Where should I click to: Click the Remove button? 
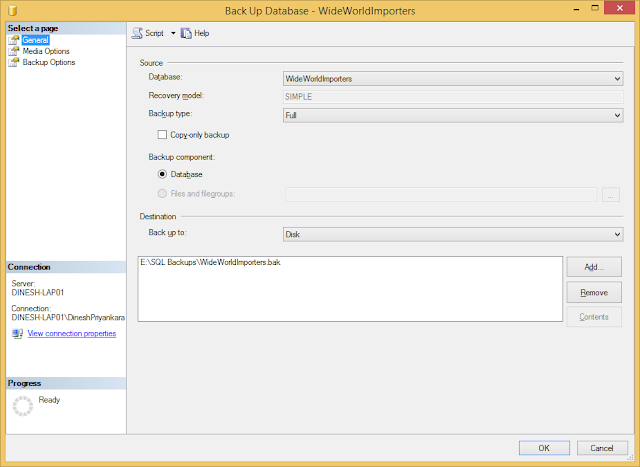click(594, 292)
